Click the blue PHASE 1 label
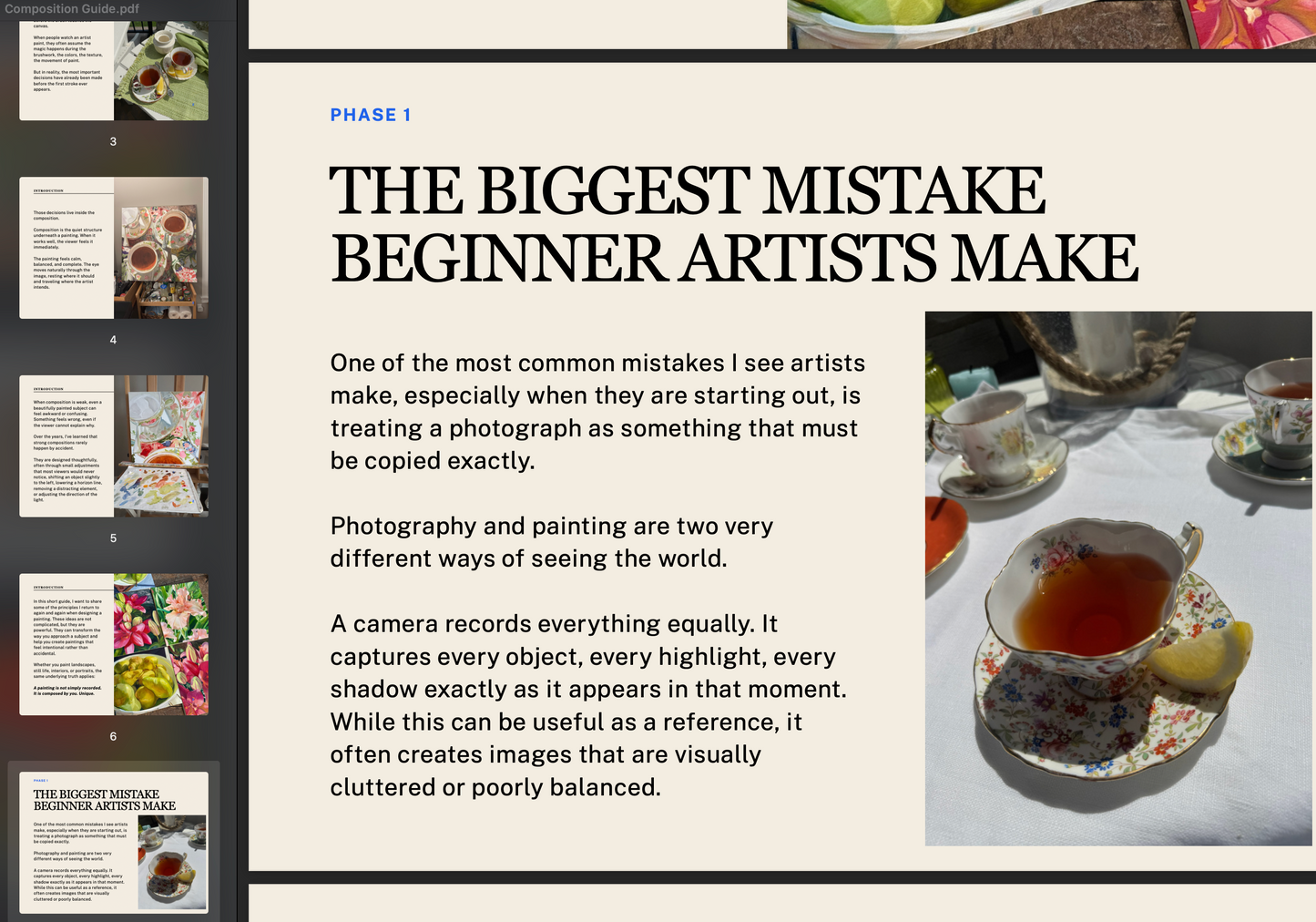The height and width of the screenshot is (922, 1316). 371,115
